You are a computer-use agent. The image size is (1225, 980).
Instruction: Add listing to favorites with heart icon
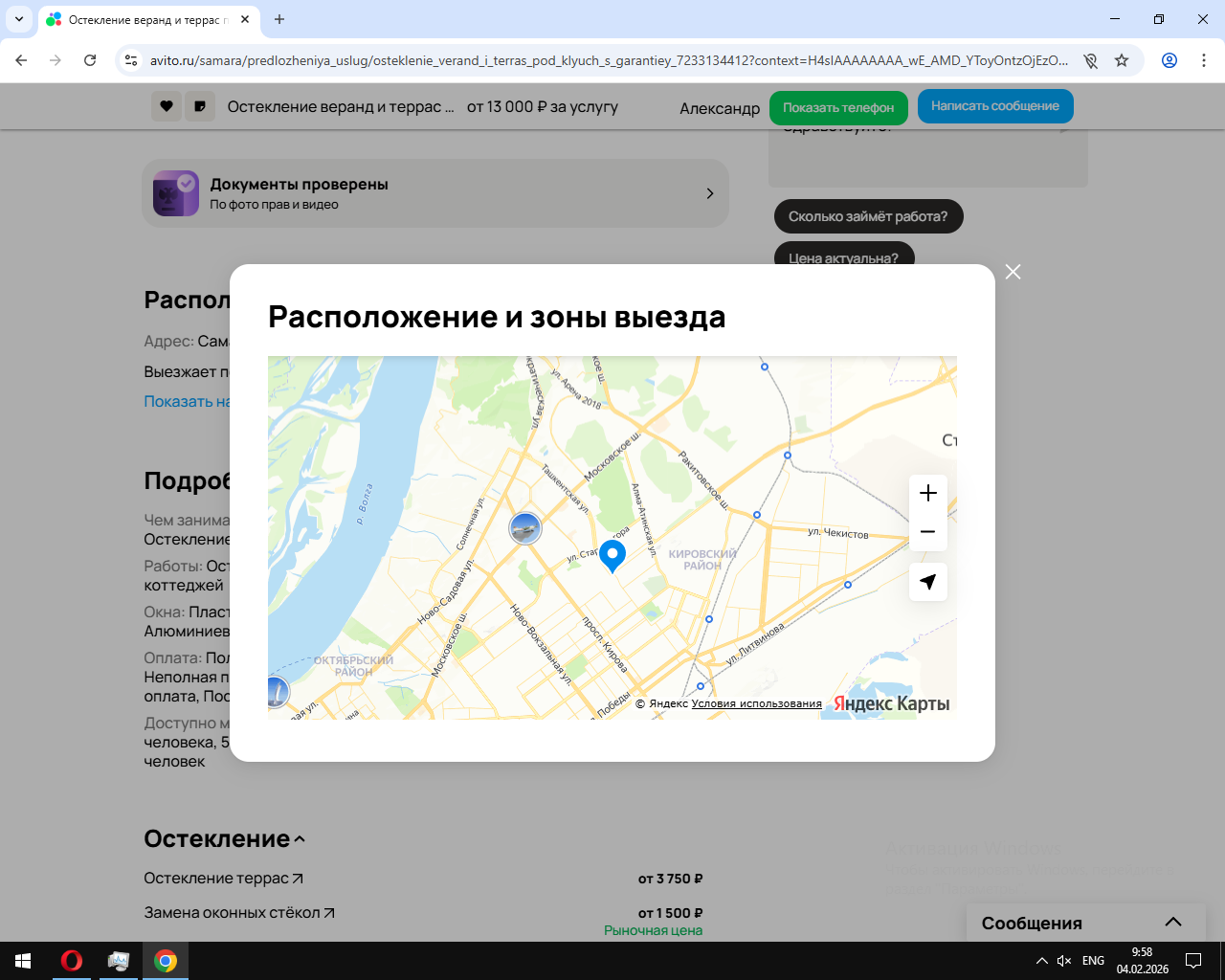click(167, 106)
